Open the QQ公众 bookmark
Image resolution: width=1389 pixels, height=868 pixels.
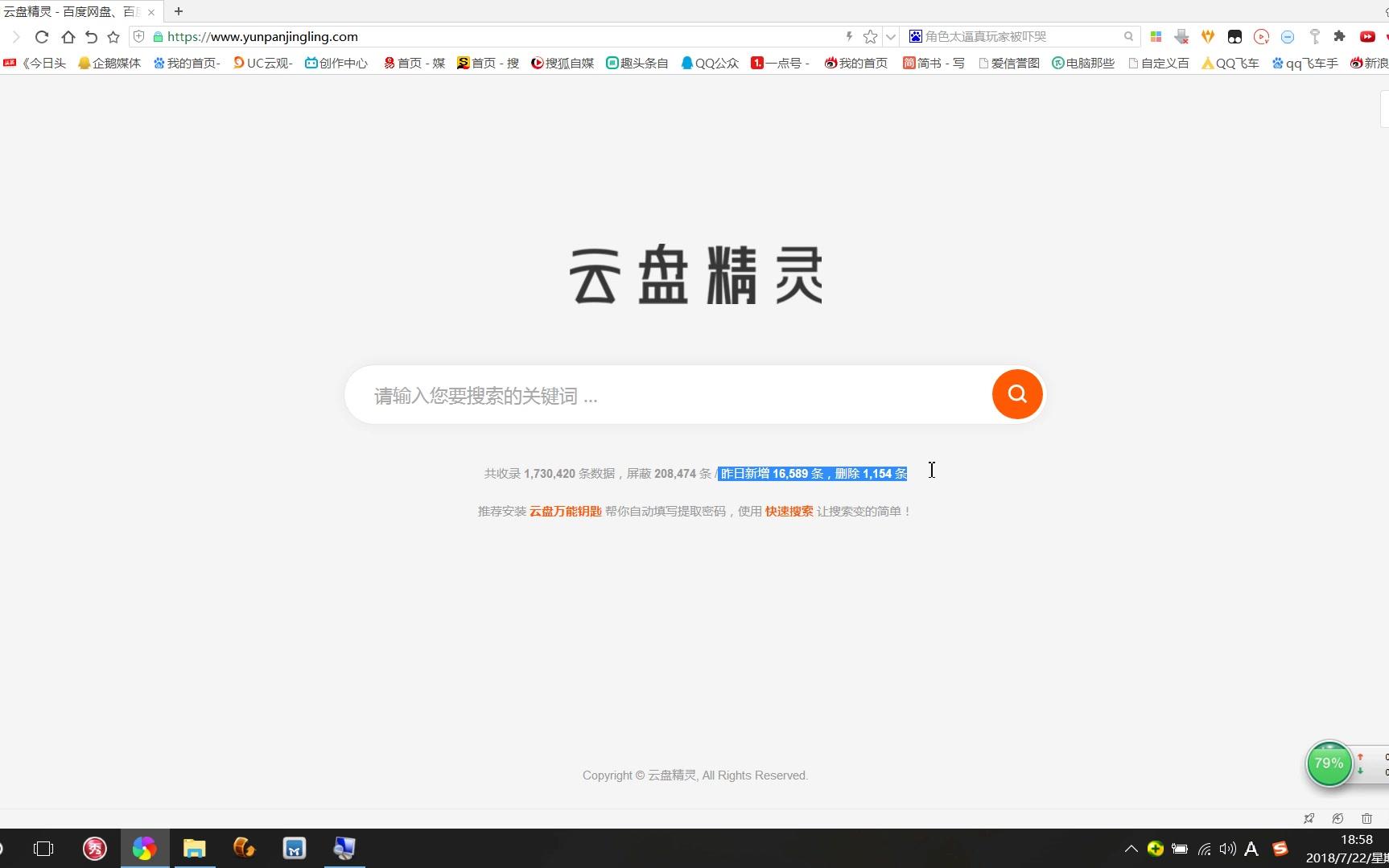point(710,63)
